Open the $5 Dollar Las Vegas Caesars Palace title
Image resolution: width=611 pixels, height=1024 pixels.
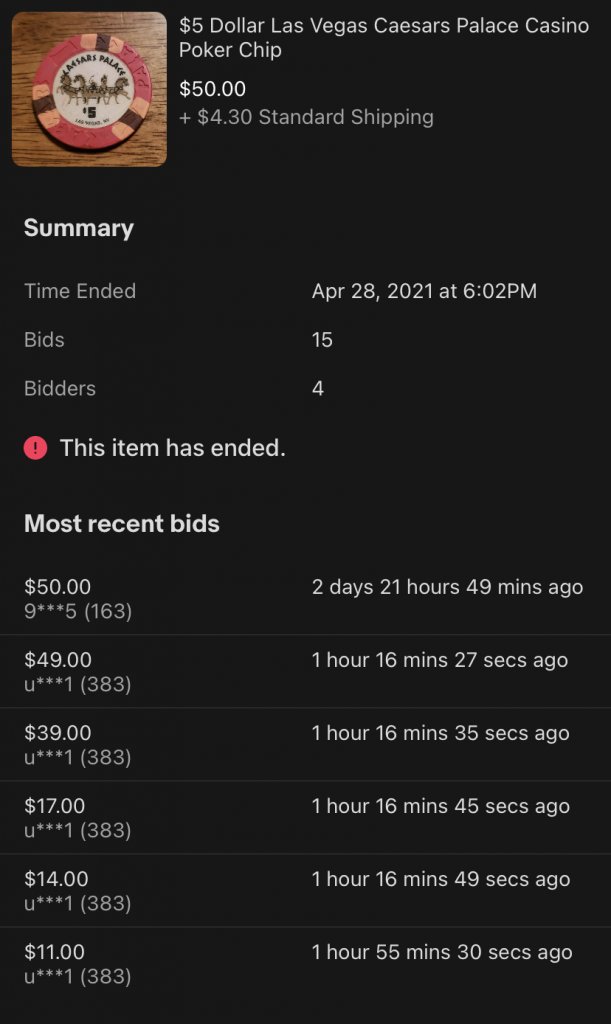383,38
